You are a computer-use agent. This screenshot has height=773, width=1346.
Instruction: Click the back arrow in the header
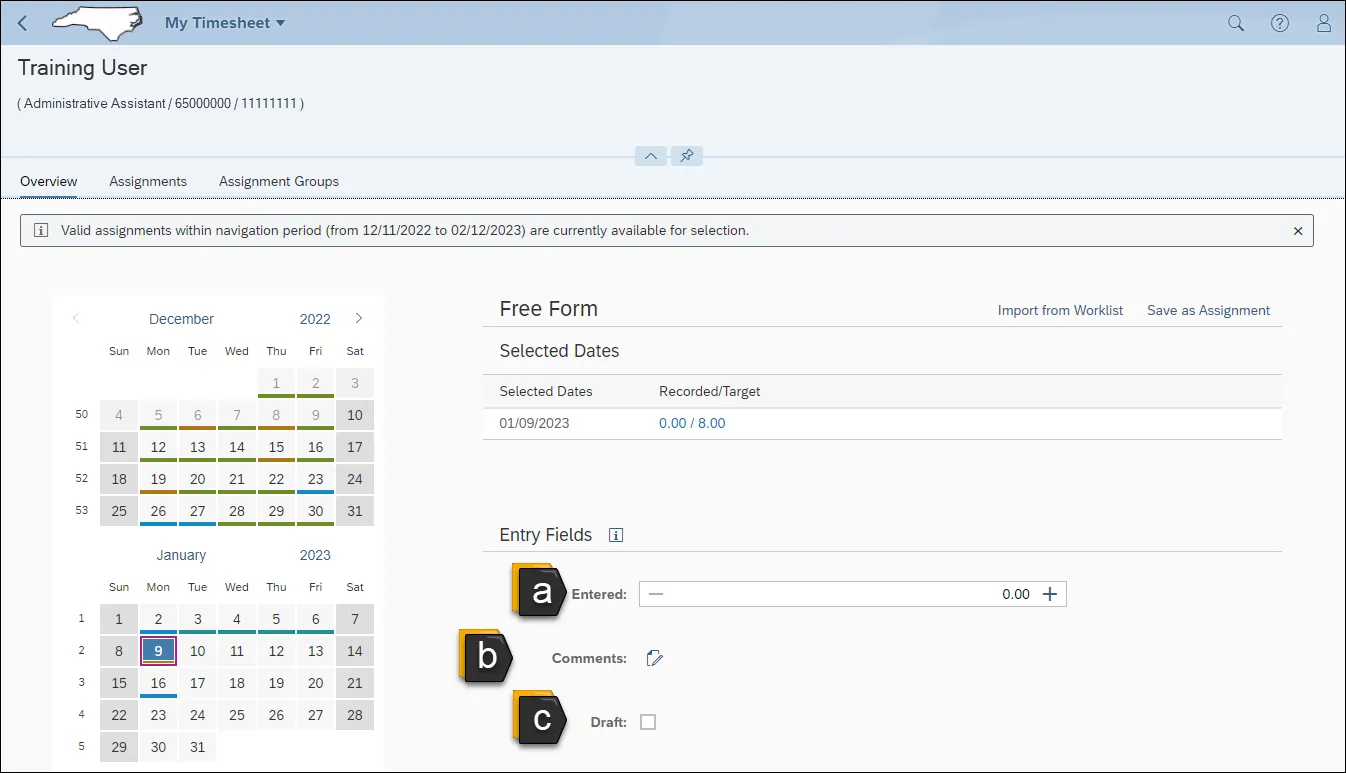tap(23, 23)
